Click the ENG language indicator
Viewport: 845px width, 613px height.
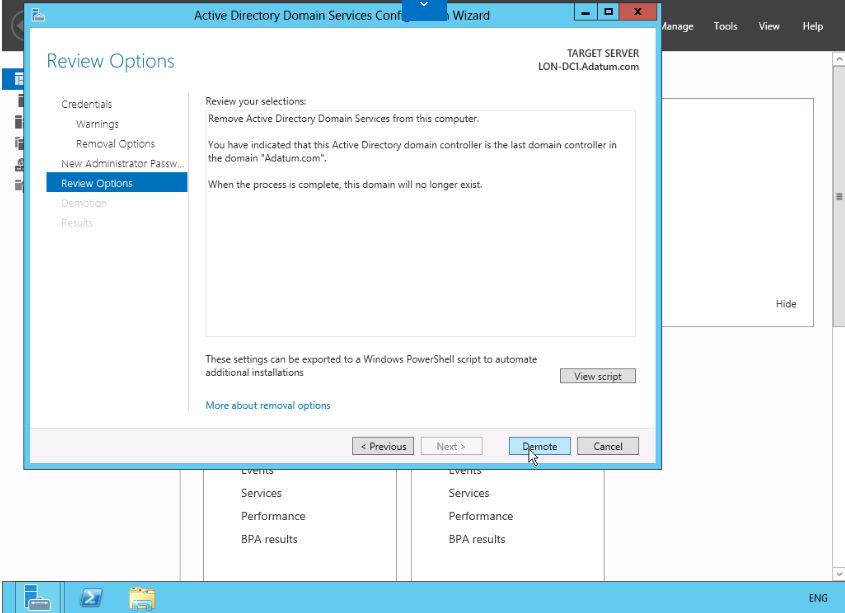817,598
